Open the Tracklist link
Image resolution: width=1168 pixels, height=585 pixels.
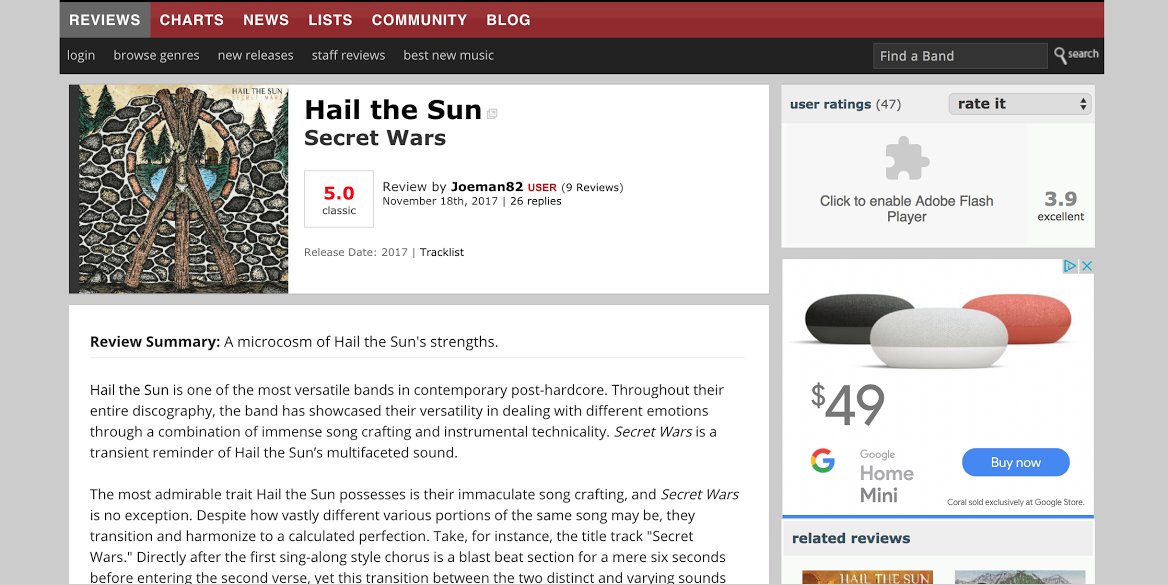(x=442, y=252)
